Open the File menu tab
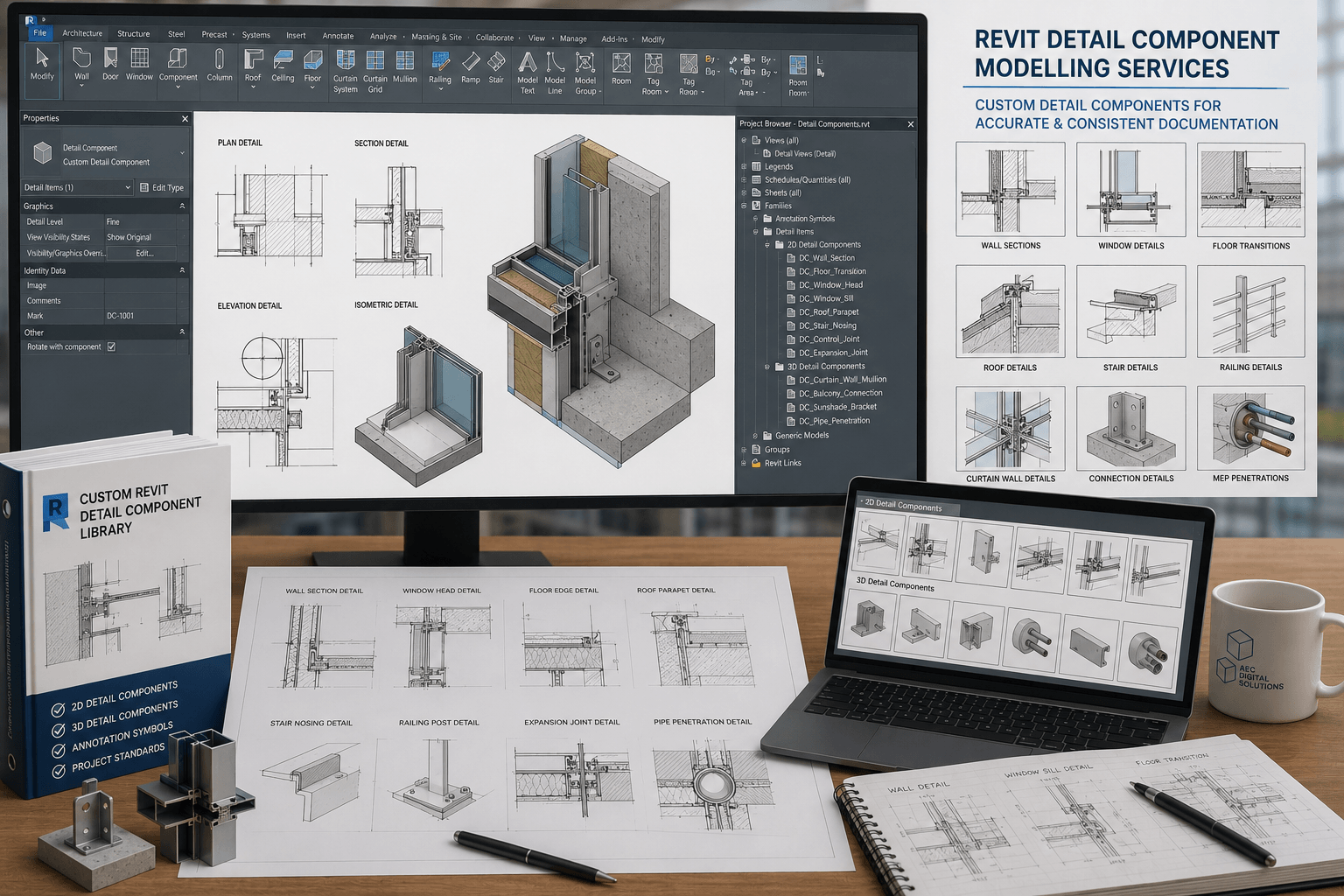This screenshot has height=896, width=1344. pyautogui.click(x=40, y=32)
